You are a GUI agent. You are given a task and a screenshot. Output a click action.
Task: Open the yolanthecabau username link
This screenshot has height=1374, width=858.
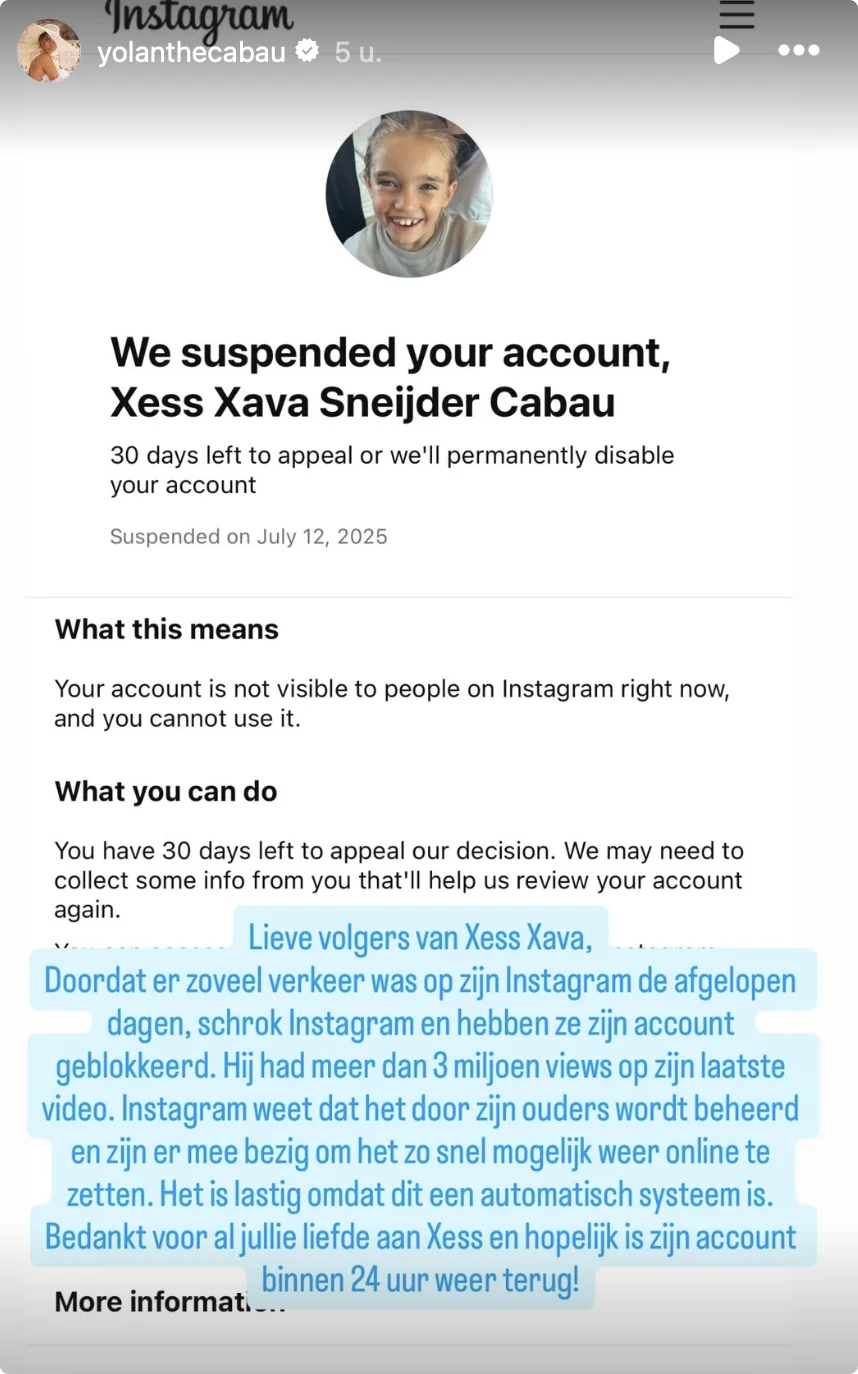[x=192, y=52]
